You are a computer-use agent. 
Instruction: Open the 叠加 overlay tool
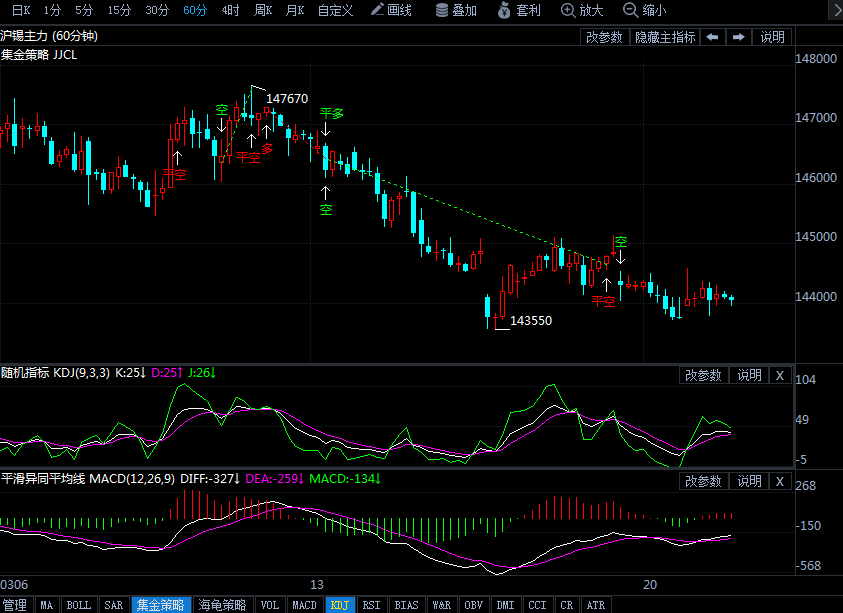click(x=456, y=10)
